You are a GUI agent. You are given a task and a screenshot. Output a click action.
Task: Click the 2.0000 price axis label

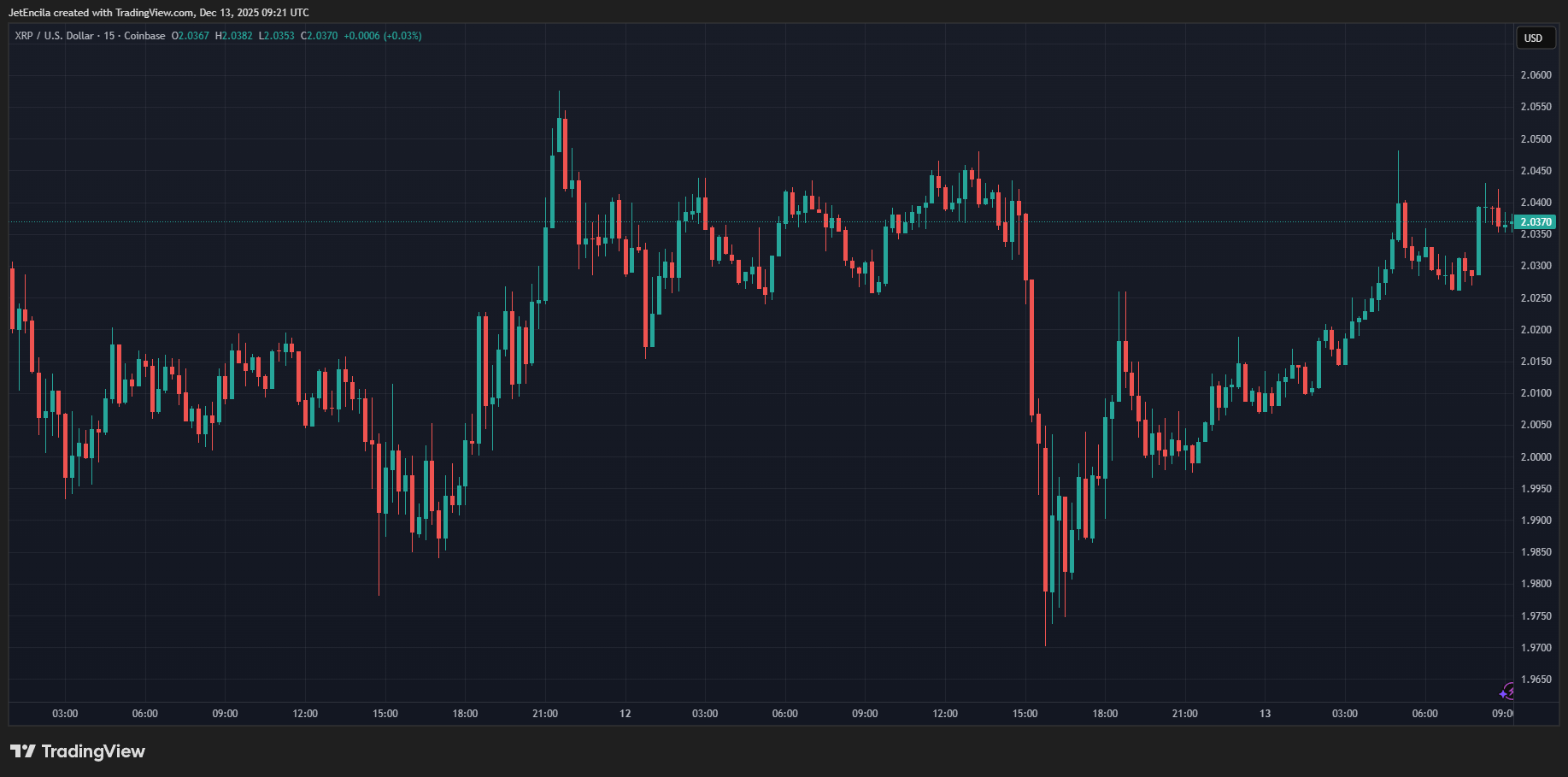(x=1536, y=457)
